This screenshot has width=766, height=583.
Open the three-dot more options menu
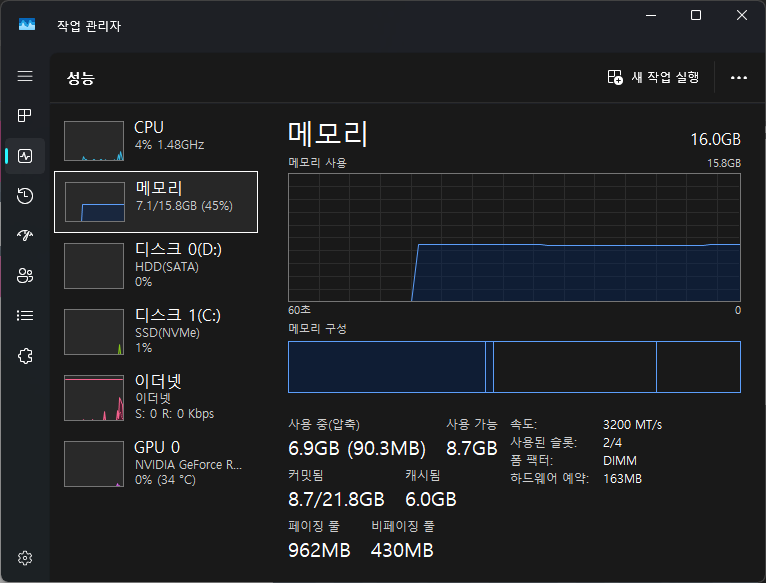coord(739,77)
